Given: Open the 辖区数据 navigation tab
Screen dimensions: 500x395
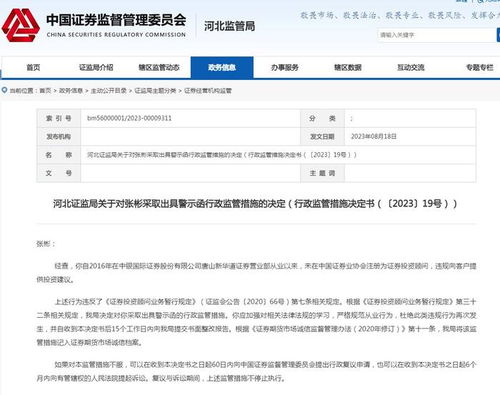Looking at the screenshot, I should point(348,68).
